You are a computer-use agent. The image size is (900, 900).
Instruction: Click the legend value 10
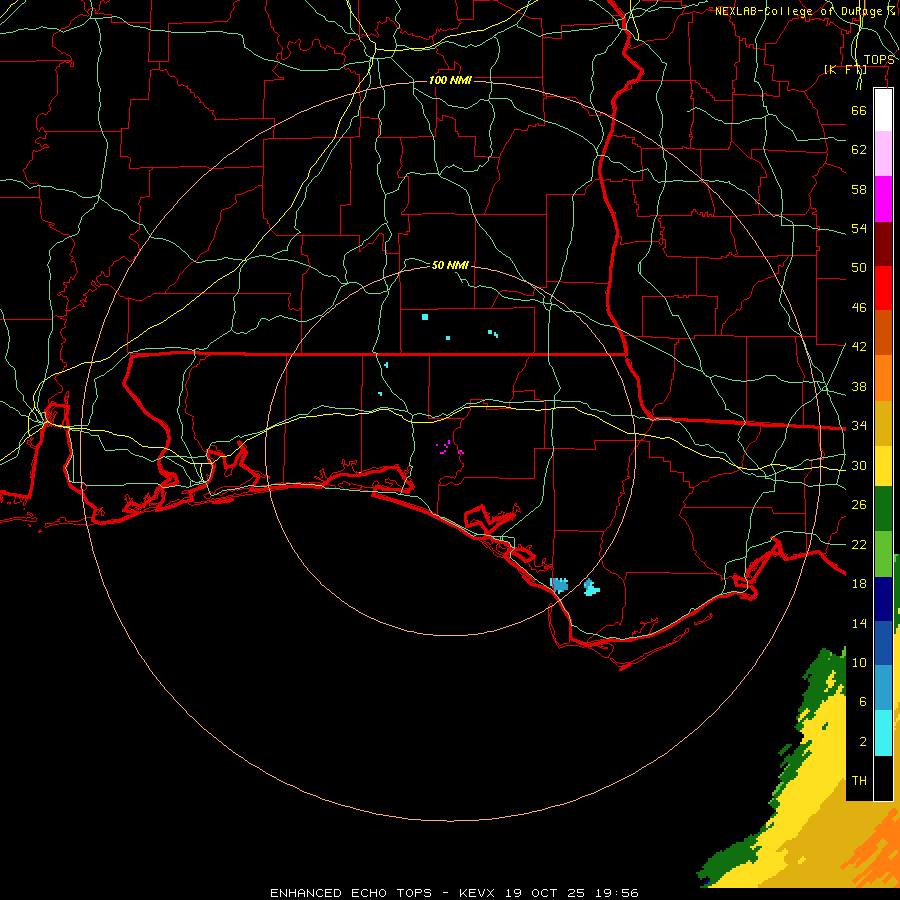859,663
